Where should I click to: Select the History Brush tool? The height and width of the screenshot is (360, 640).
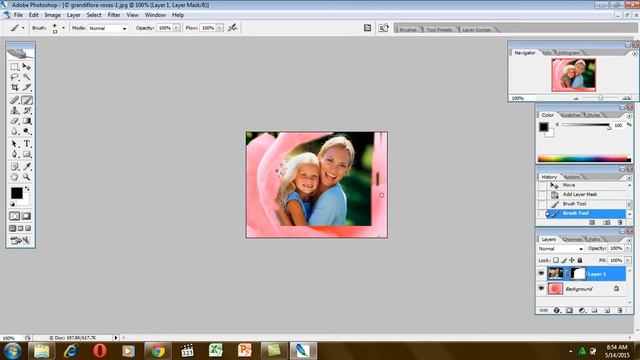click(27, 111)
